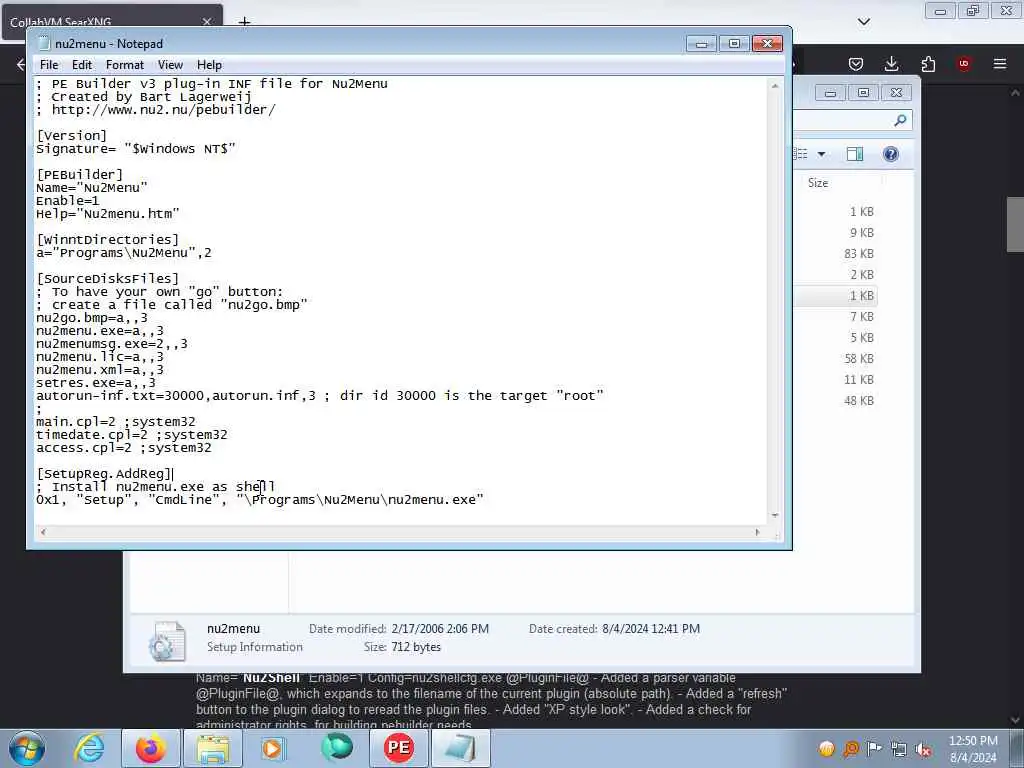Minimize the Explorer window
1024x768 pixels.
[x=830, y=93]
